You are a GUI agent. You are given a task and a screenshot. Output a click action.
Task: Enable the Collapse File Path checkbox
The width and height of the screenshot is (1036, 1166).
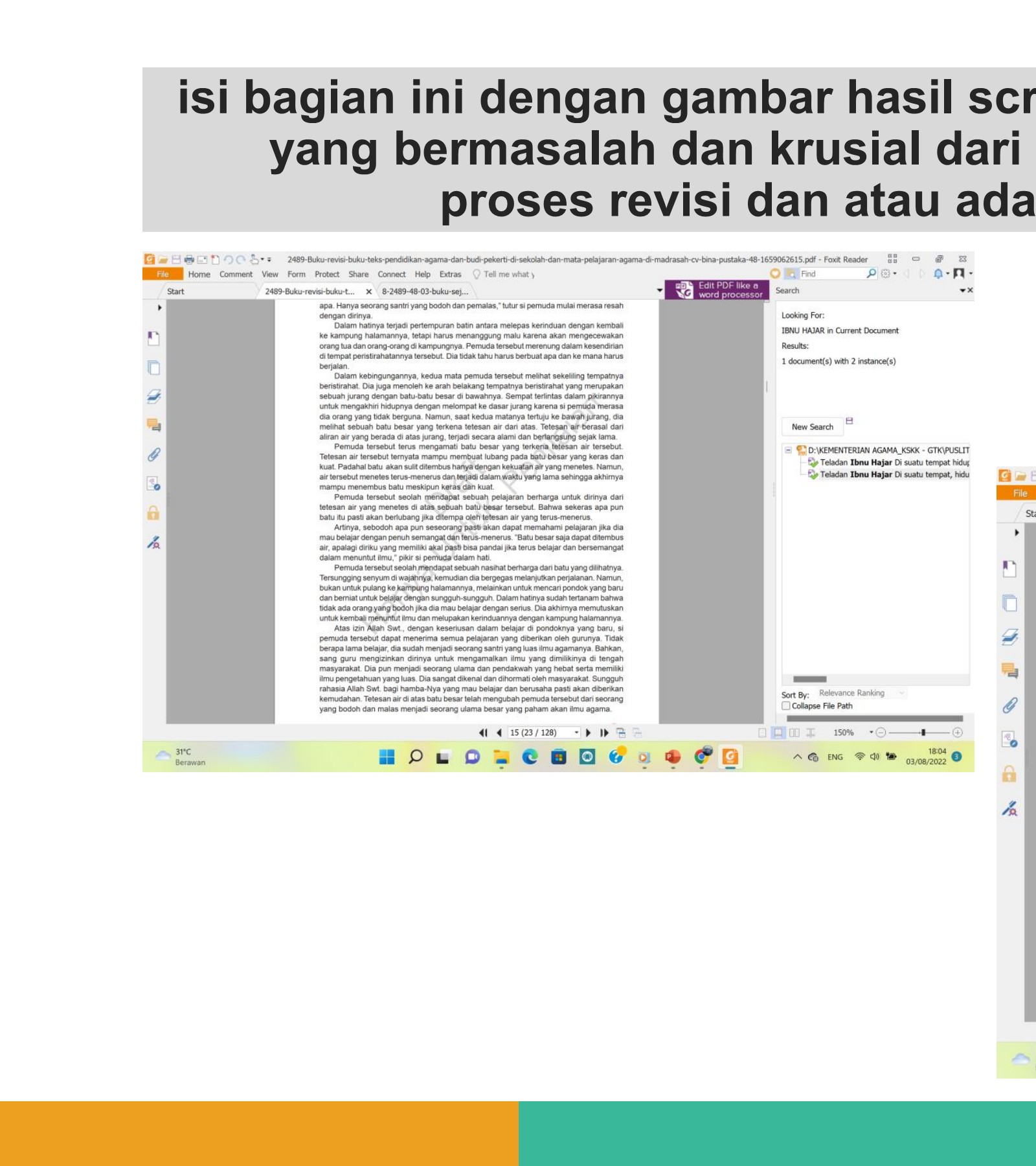pos(786,705)
